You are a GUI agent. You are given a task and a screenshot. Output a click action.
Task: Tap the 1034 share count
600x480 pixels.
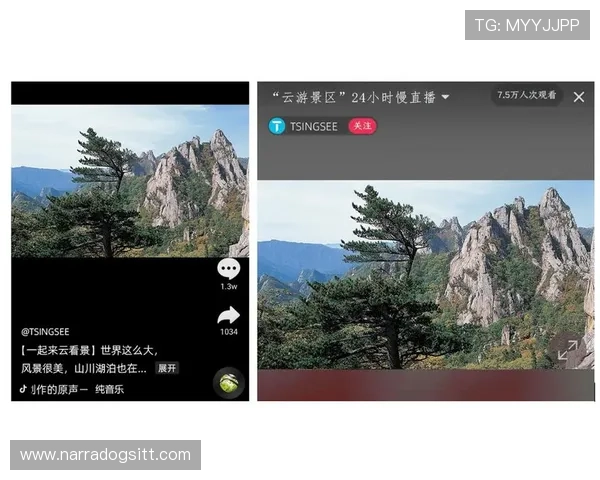point(229,332)
